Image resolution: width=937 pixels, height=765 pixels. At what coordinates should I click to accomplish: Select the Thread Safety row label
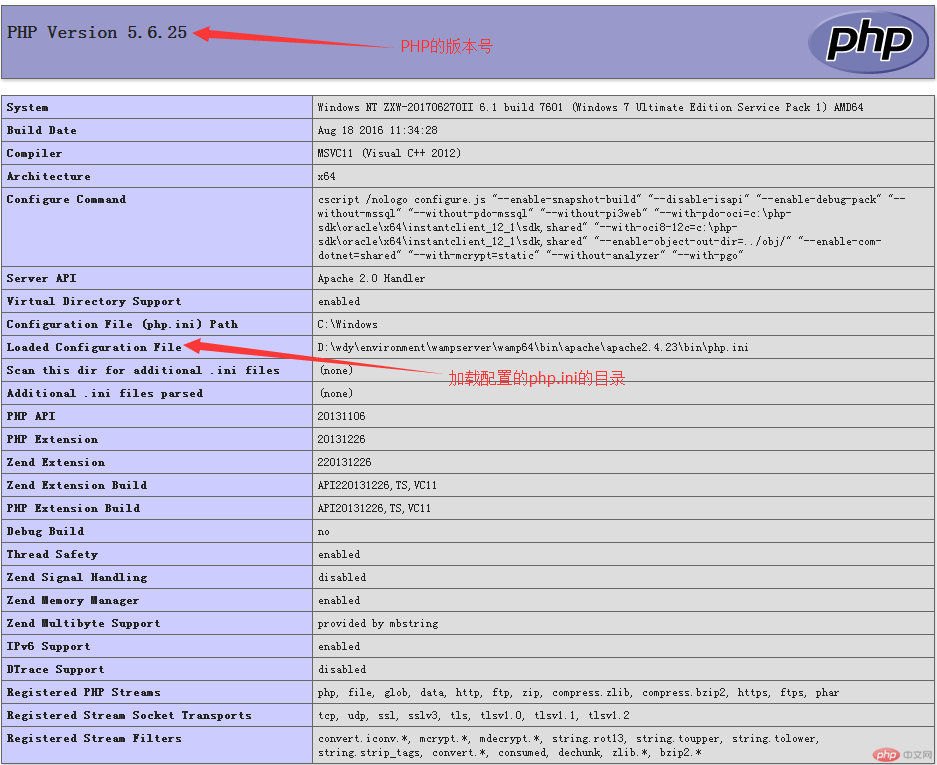tap(52, 554)
